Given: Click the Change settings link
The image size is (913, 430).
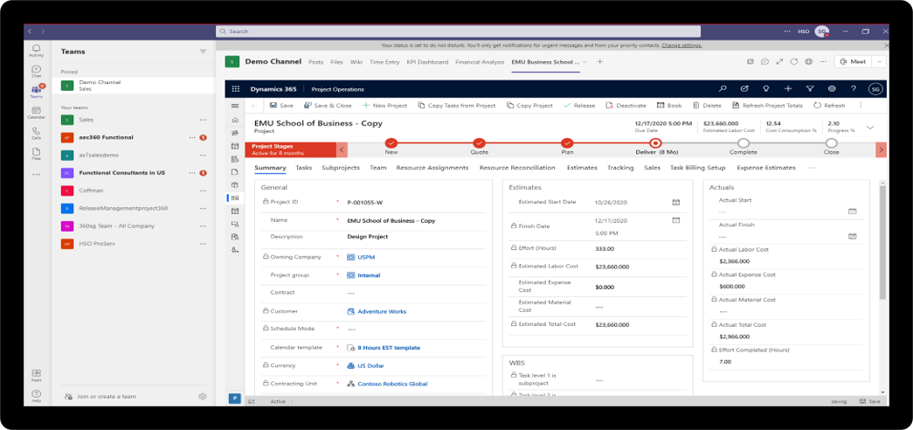Looking at the screenshot, I should 682,45.
